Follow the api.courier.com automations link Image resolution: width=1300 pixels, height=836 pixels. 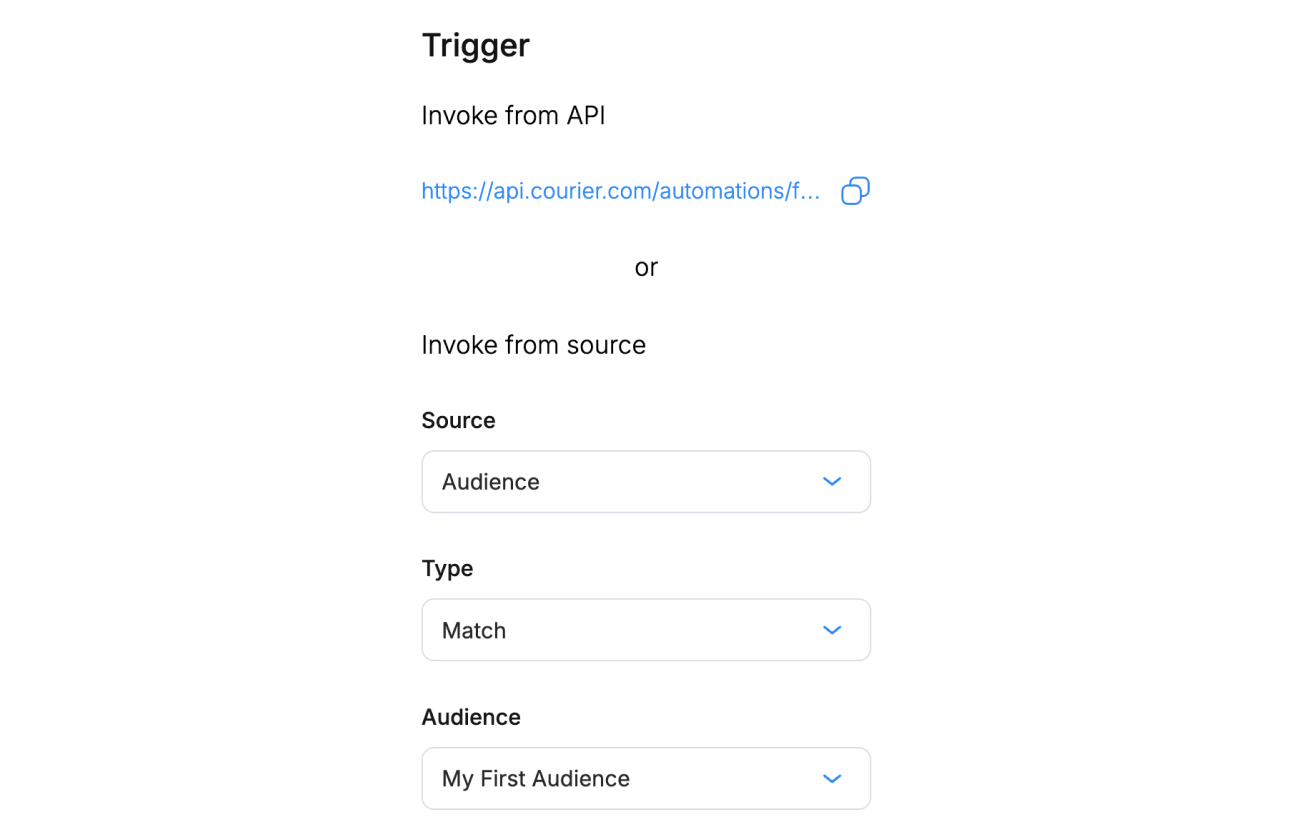tap(620, 190)
